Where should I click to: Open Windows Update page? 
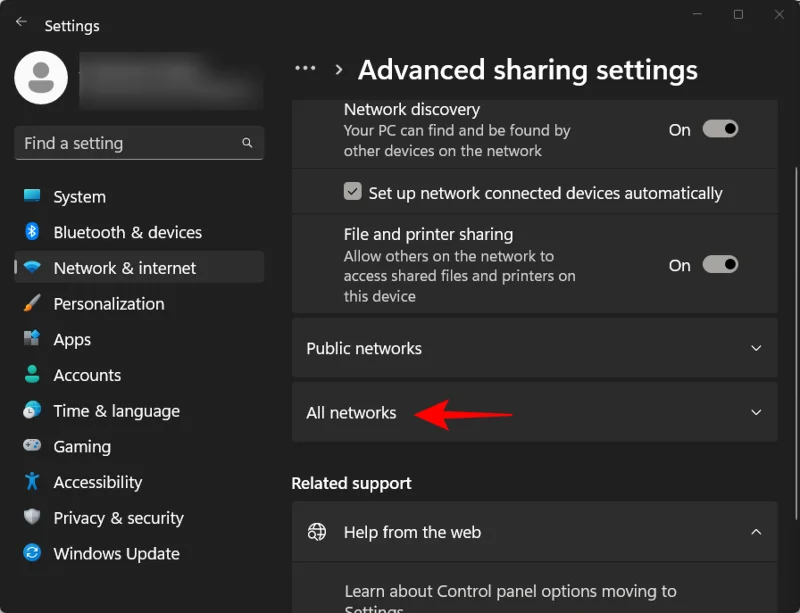pos(139,554)
